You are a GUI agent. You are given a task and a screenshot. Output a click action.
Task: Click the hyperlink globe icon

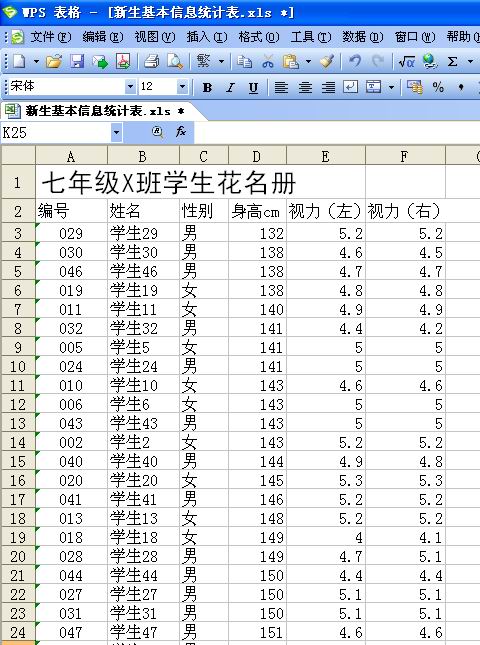coord(429,62)
